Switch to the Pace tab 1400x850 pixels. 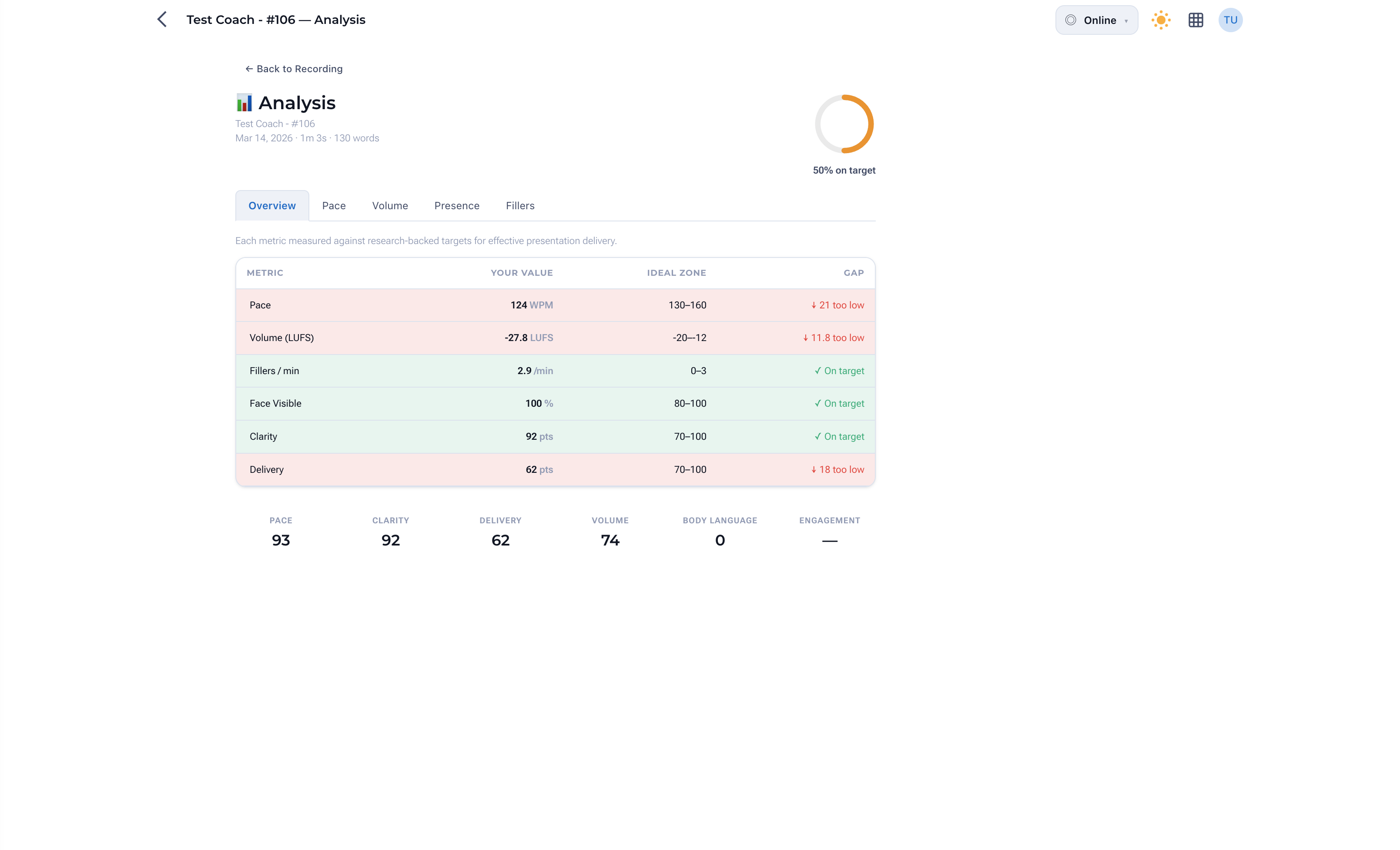334,205
